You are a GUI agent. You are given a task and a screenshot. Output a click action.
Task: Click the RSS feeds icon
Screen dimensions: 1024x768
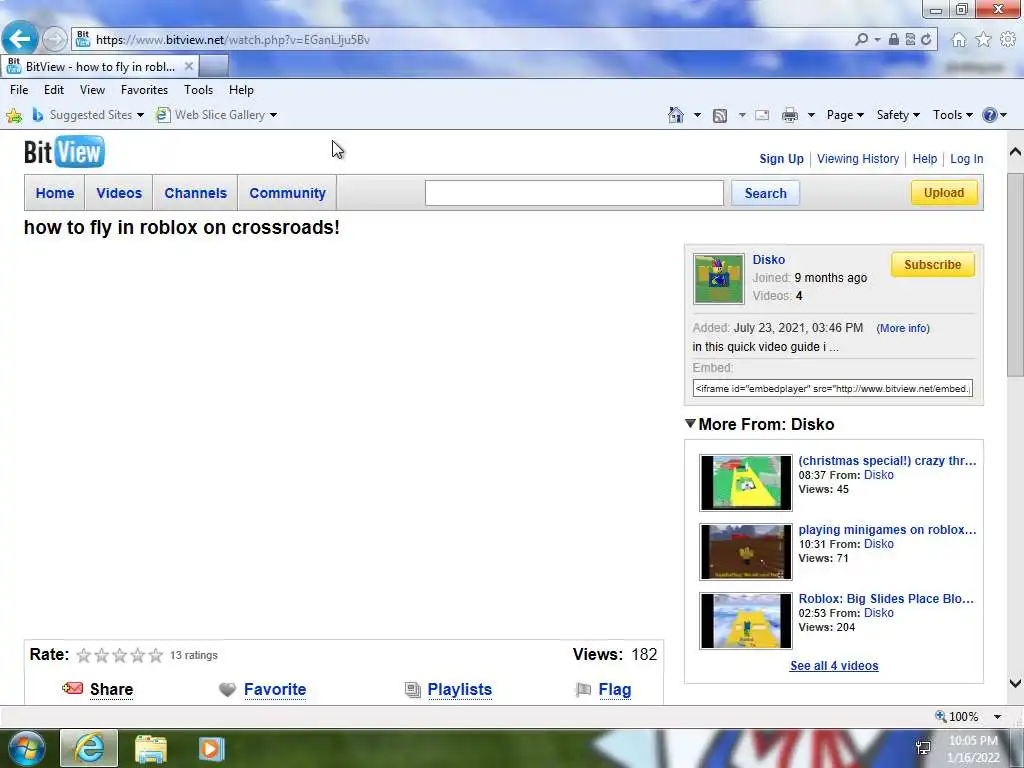point(720,116)
